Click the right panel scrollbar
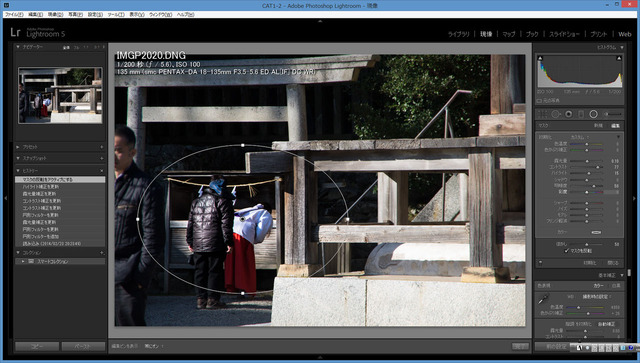The width and height of the screenshot is (640, 363). click(629, 273)
